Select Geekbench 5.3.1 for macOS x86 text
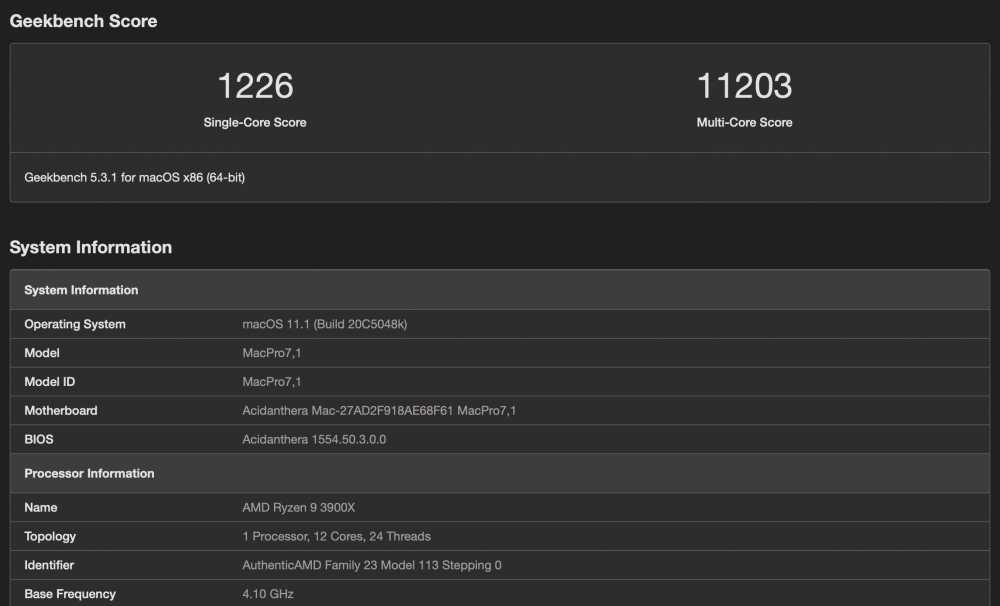 pyautogui.click(x=135, y=177)
